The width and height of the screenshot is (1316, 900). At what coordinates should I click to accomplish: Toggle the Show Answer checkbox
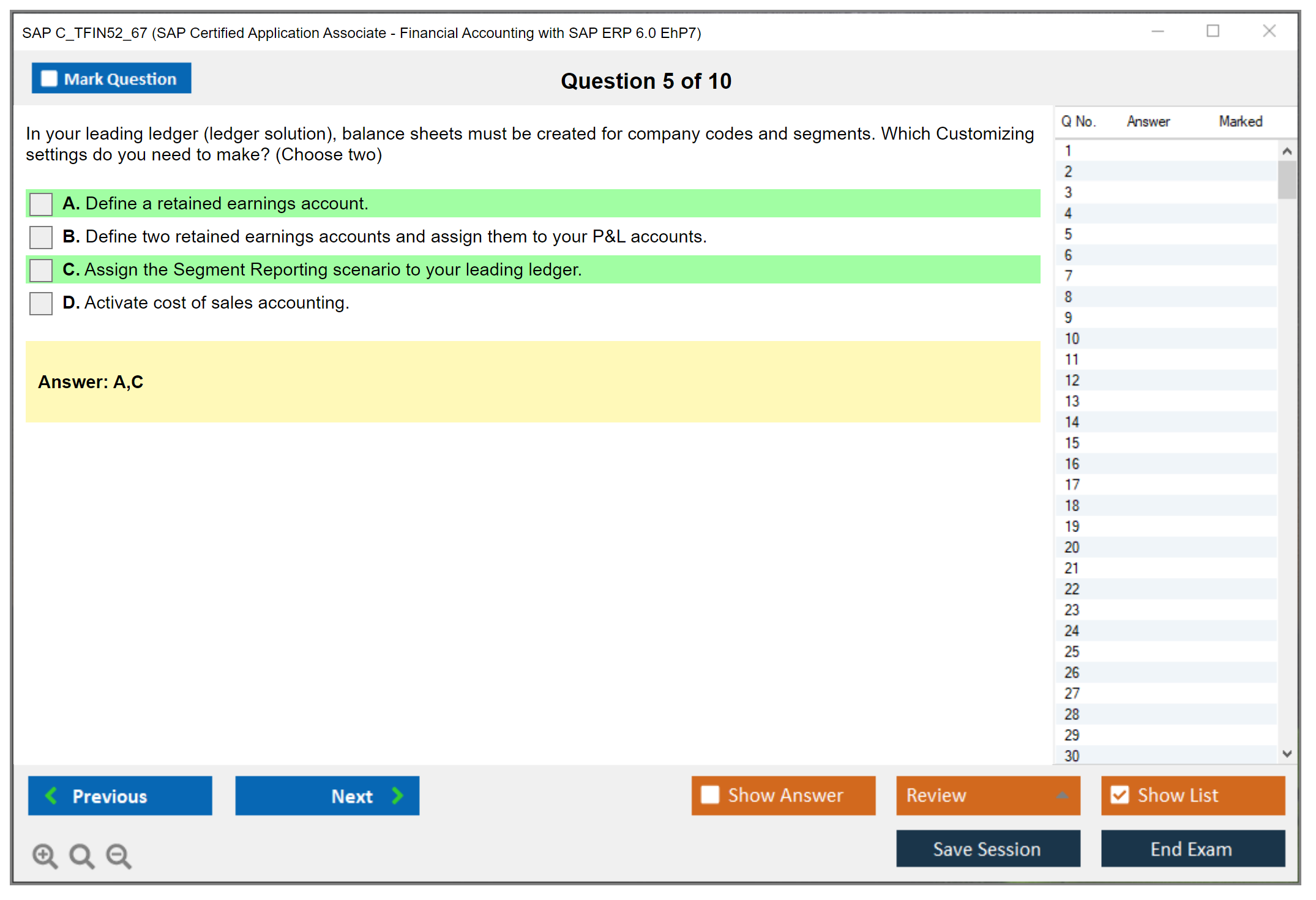[710, 795]
